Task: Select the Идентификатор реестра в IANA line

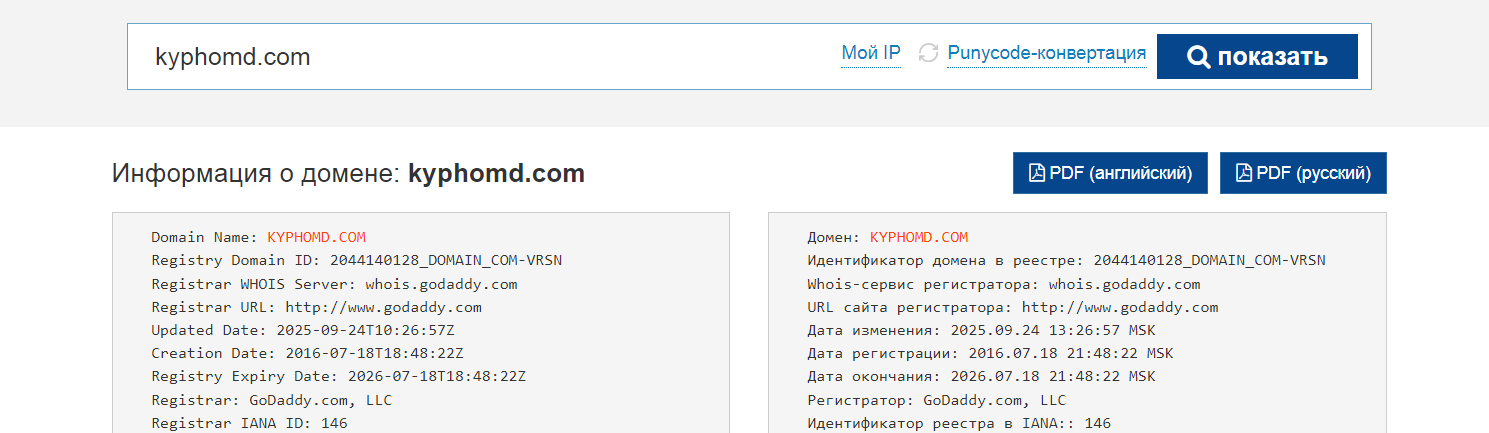Action: 959,423
